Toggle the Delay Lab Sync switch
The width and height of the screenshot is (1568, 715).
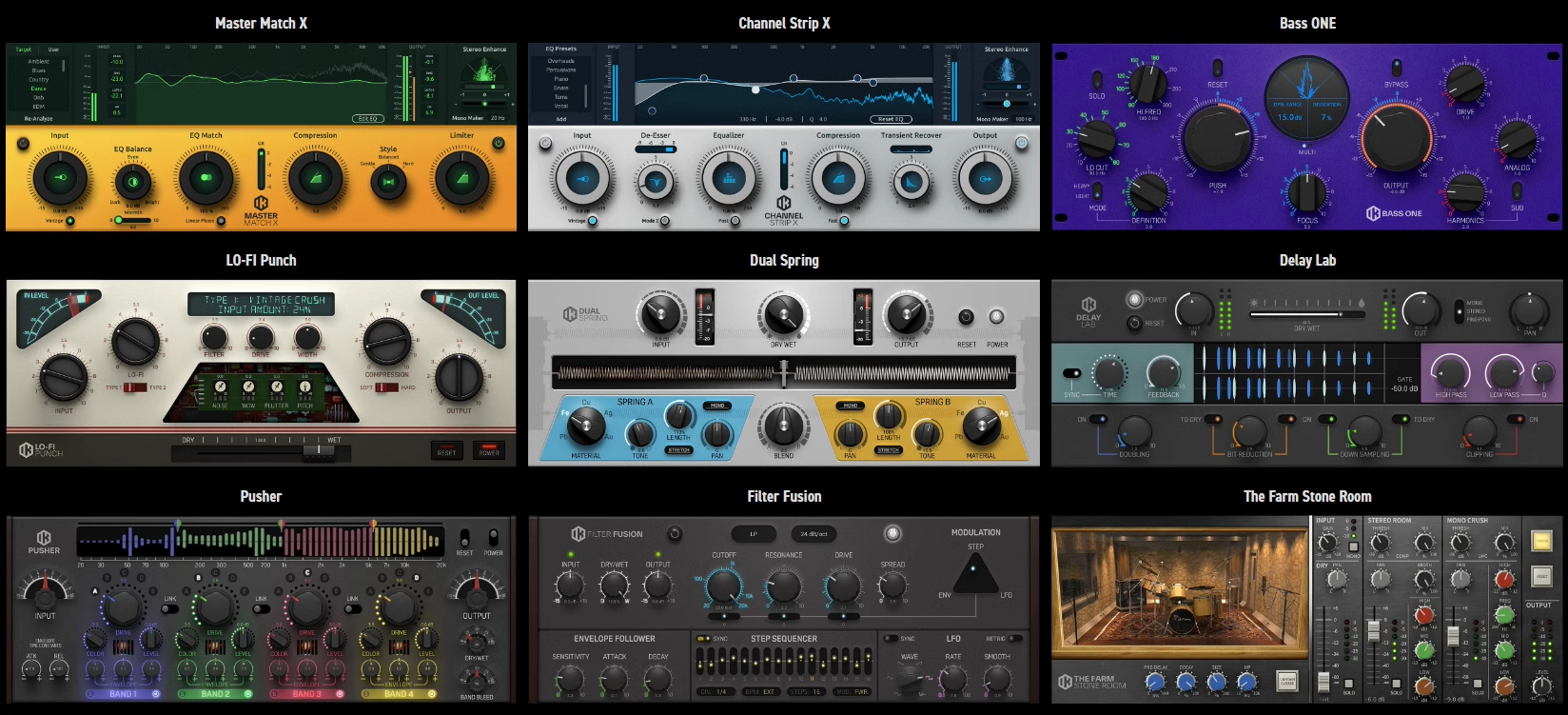click(1072, 373)
